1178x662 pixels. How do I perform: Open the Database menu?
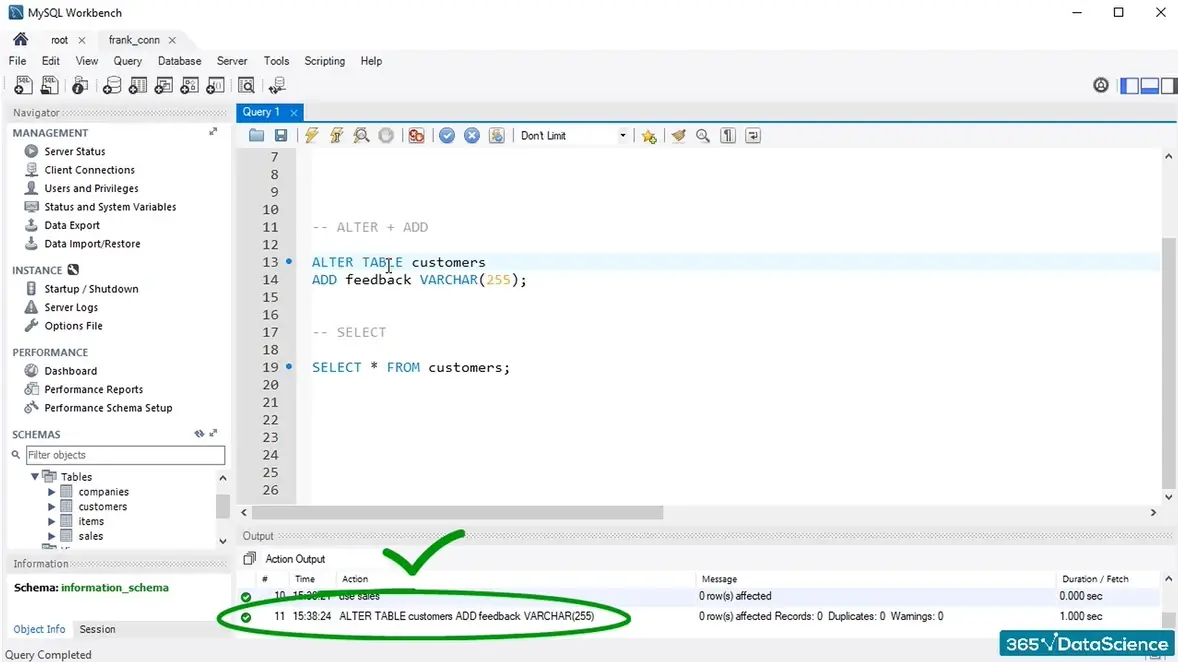pyautogui.click(x=179, y=61)
